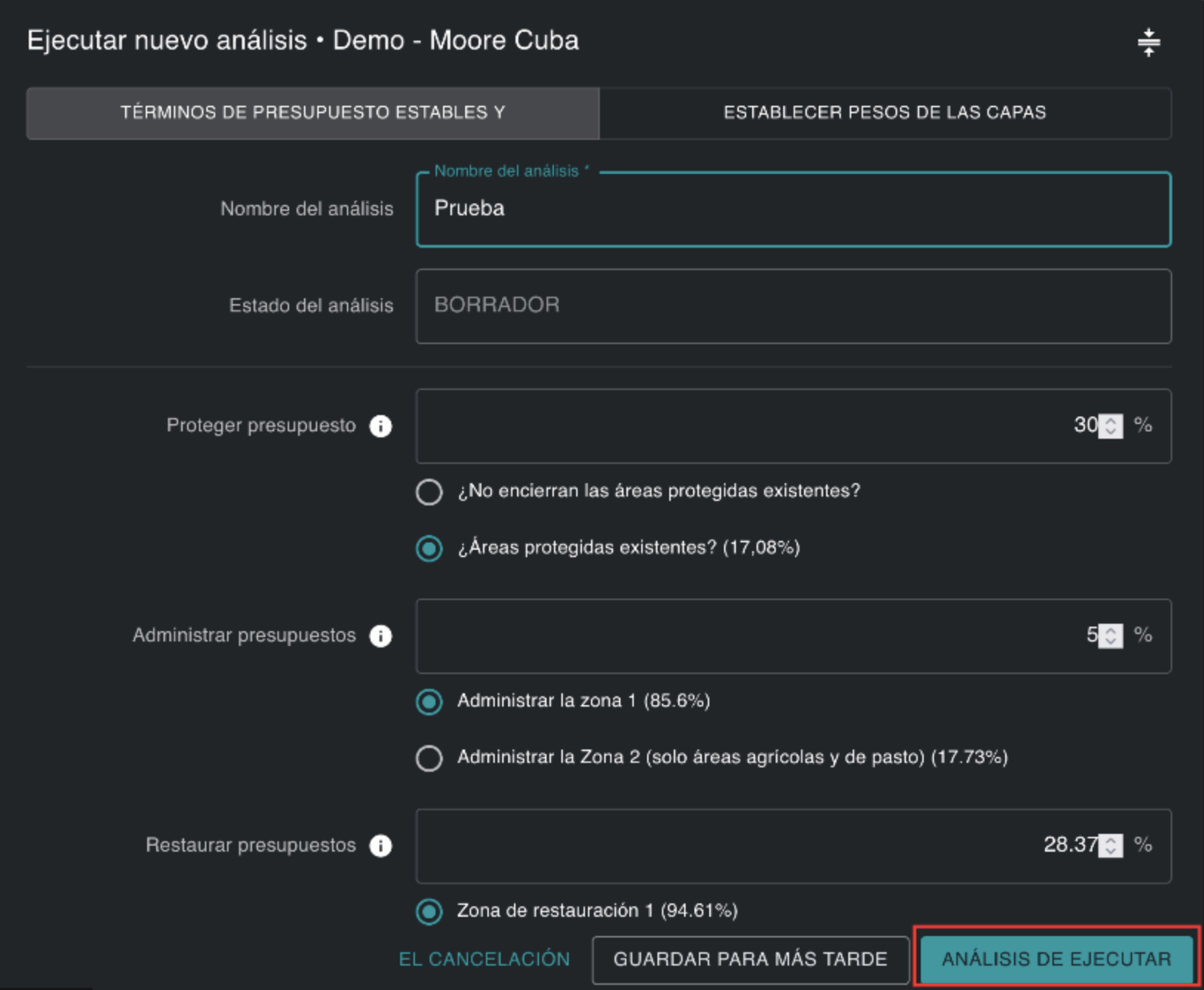Click stepper arrows on Administrar presupuestos field

[1110, 636]
